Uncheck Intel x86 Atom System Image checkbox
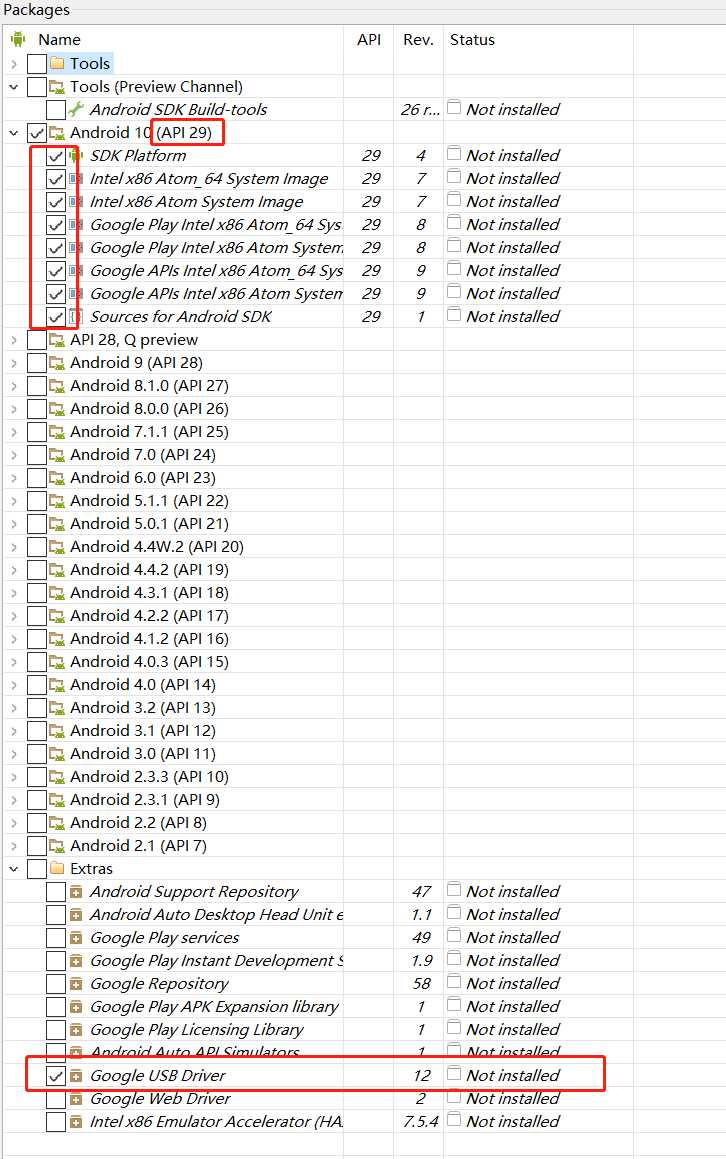 click(x=55, y=201)
